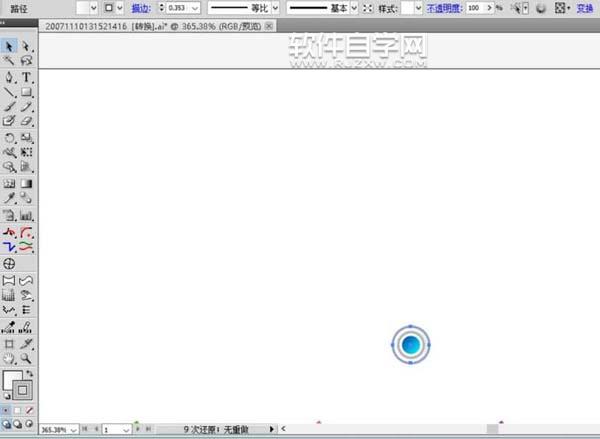Select the Pen tool
This screenshot has height=439, width=600.
pyautogui.click(x=9, y=77)
